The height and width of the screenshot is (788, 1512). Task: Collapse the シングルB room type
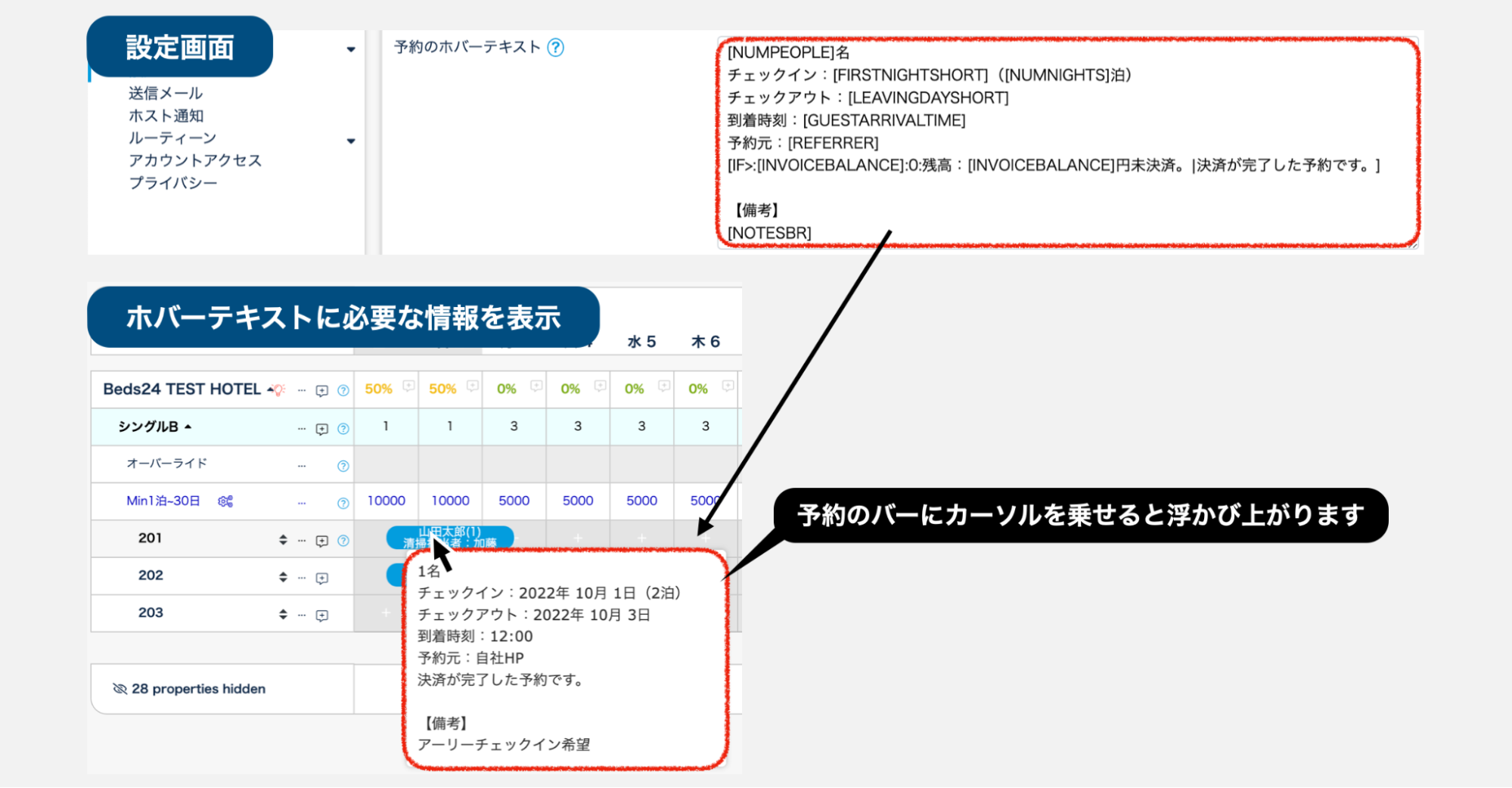(188, 427)
